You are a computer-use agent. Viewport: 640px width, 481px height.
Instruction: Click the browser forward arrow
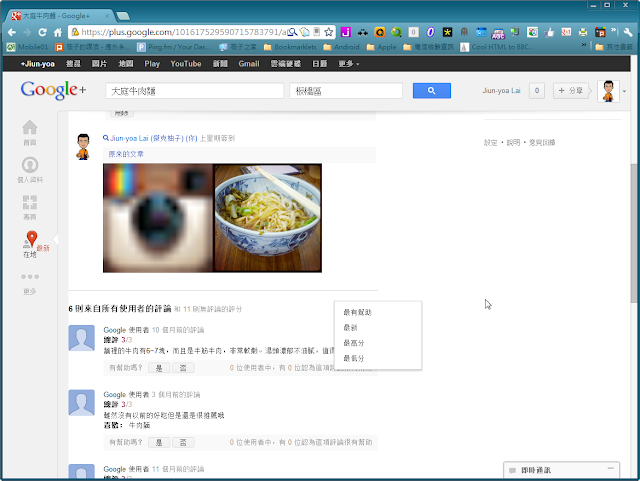pos(27,32)
